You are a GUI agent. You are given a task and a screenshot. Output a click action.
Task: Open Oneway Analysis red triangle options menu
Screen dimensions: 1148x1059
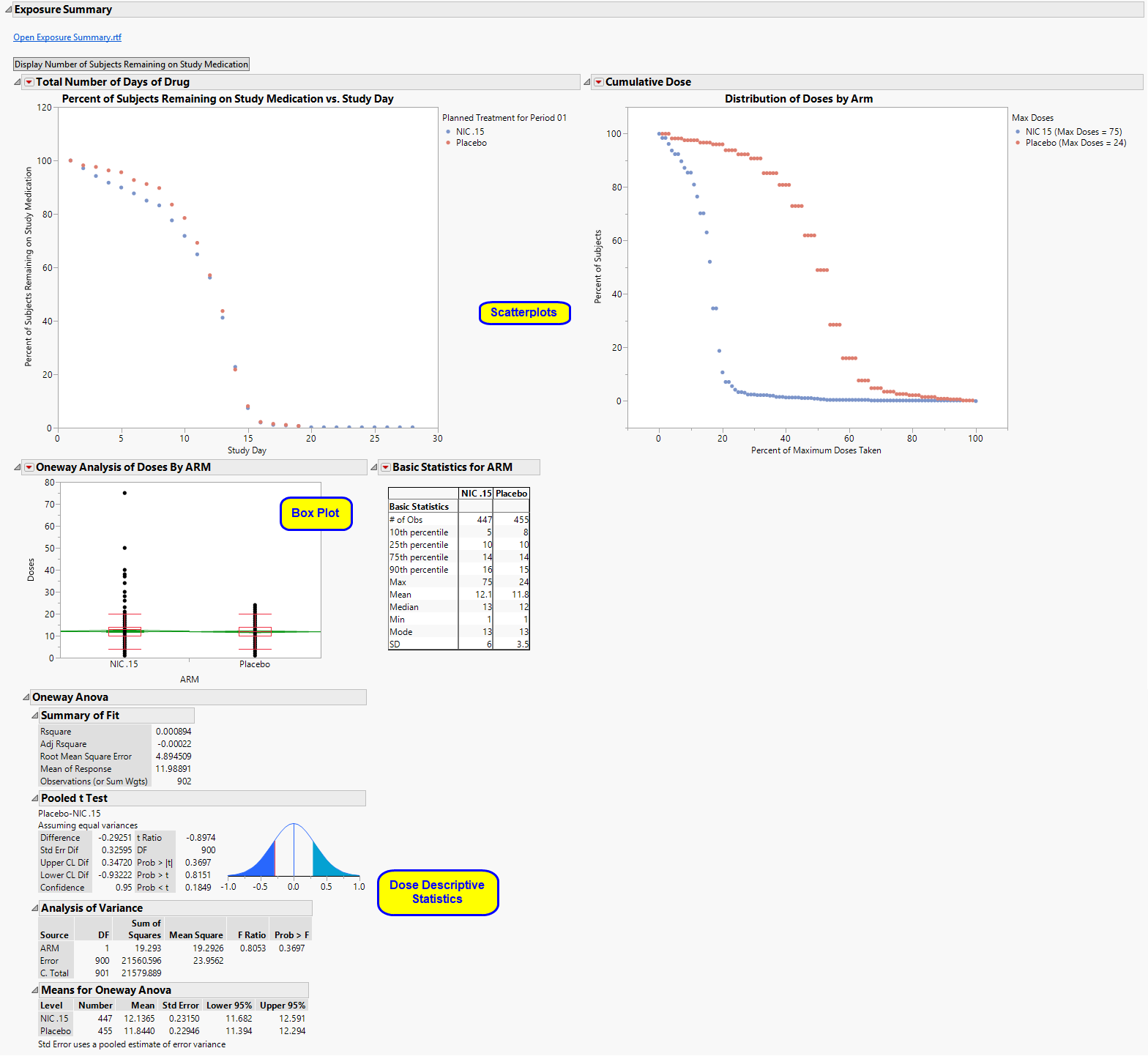coord(29,467)
